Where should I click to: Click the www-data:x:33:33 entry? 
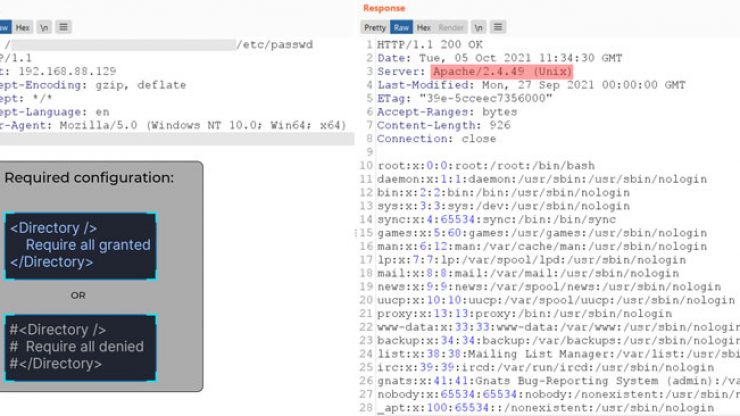point(558,327)
